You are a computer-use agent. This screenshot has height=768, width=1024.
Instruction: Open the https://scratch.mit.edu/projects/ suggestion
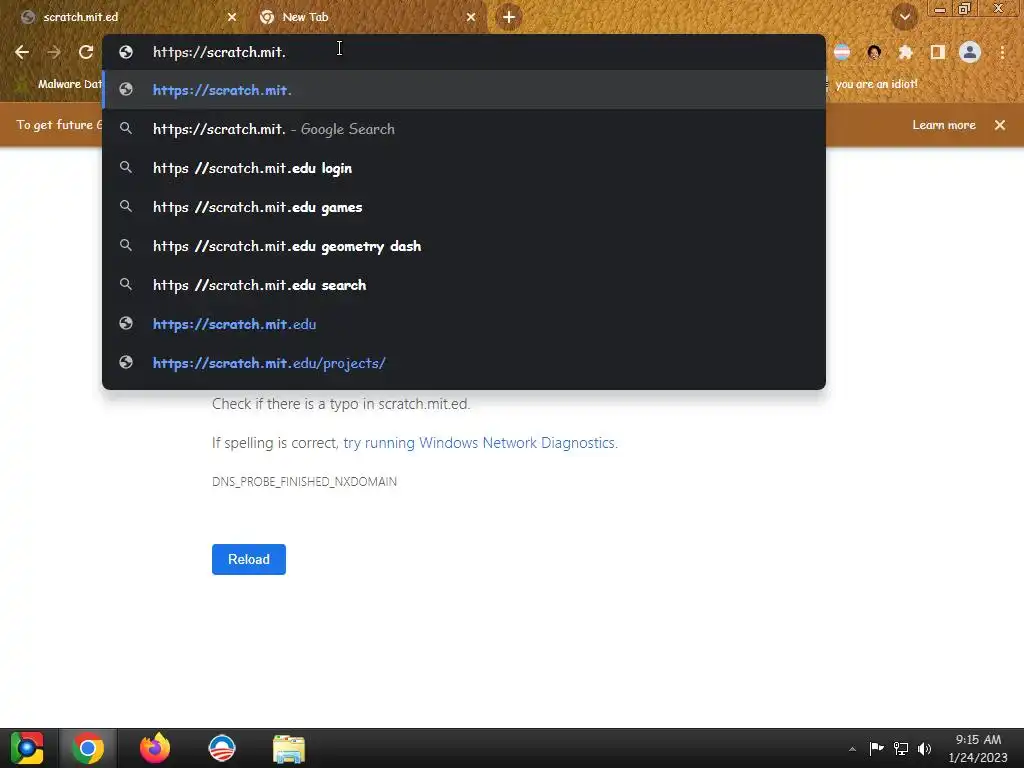pyautogui.click(x=464, y=363)
